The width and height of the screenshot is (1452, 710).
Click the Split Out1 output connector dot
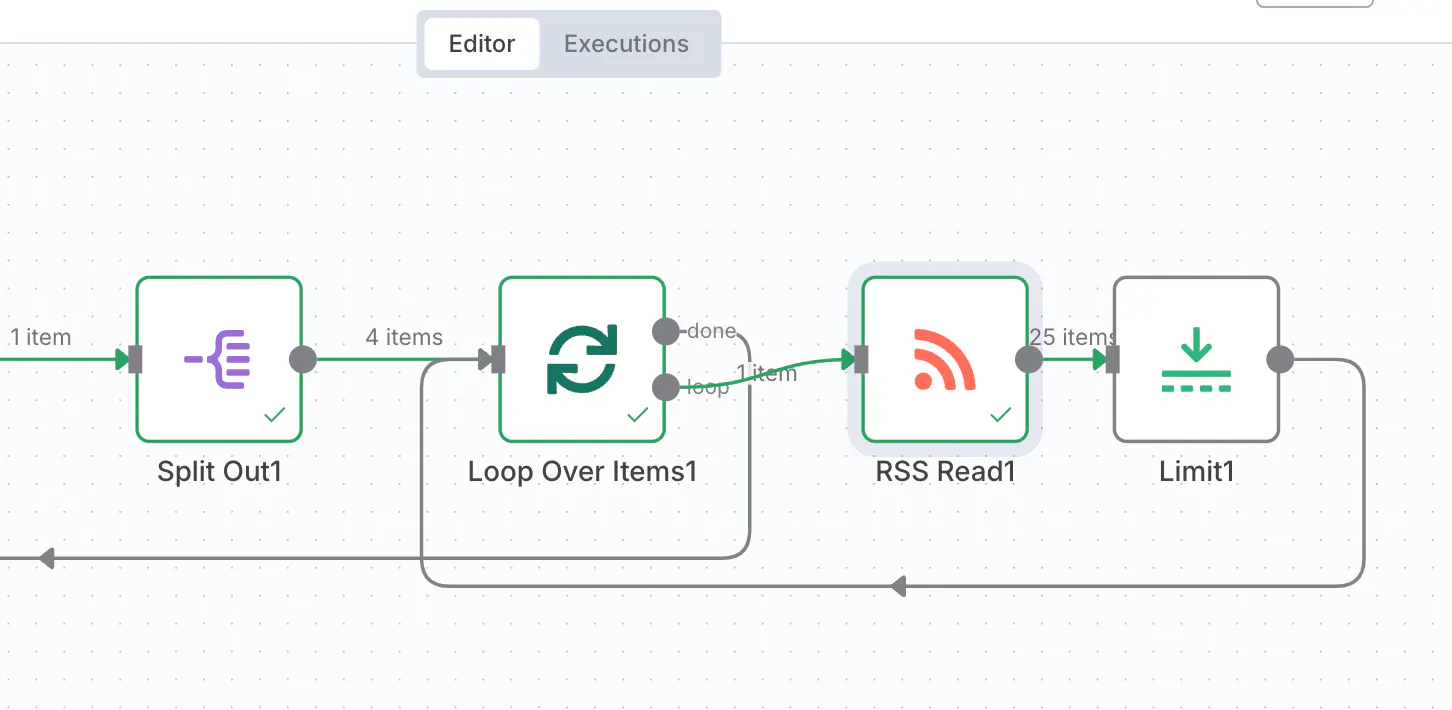click(302, 359)
